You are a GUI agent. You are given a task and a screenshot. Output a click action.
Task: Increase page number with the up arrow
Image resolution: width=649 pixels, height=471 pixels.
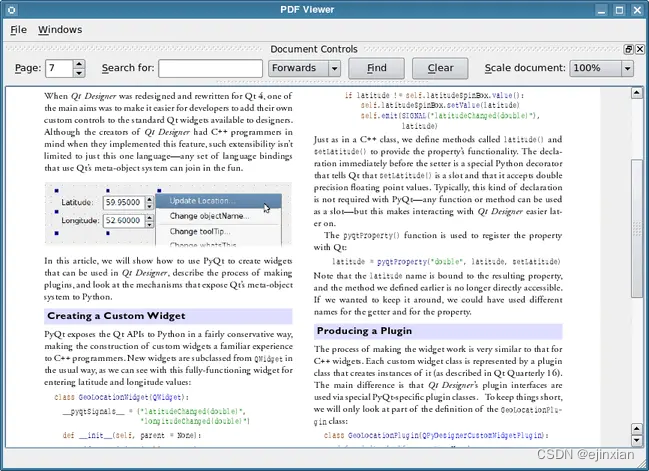point(79,64)
